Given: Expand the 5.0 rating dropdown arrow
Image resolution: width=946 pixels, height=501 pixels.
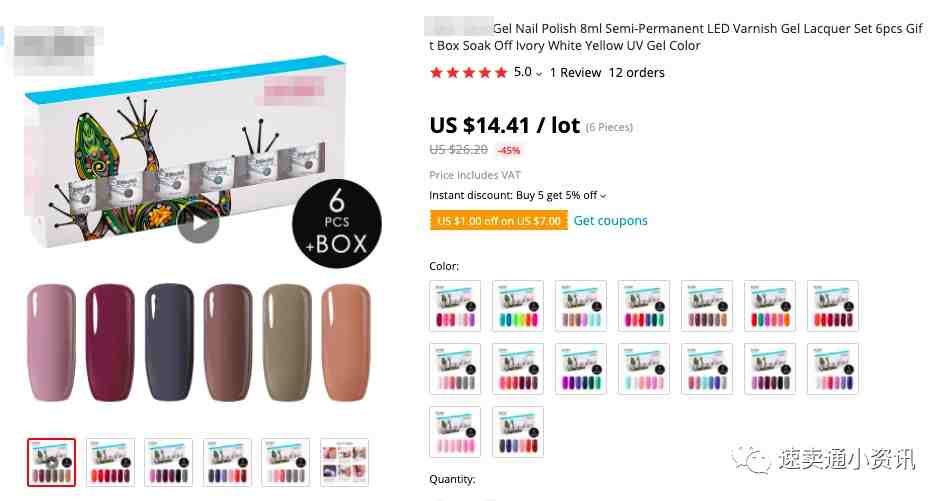Looking at the screenshot, I should pyautogui.click(x=539, y=74).
